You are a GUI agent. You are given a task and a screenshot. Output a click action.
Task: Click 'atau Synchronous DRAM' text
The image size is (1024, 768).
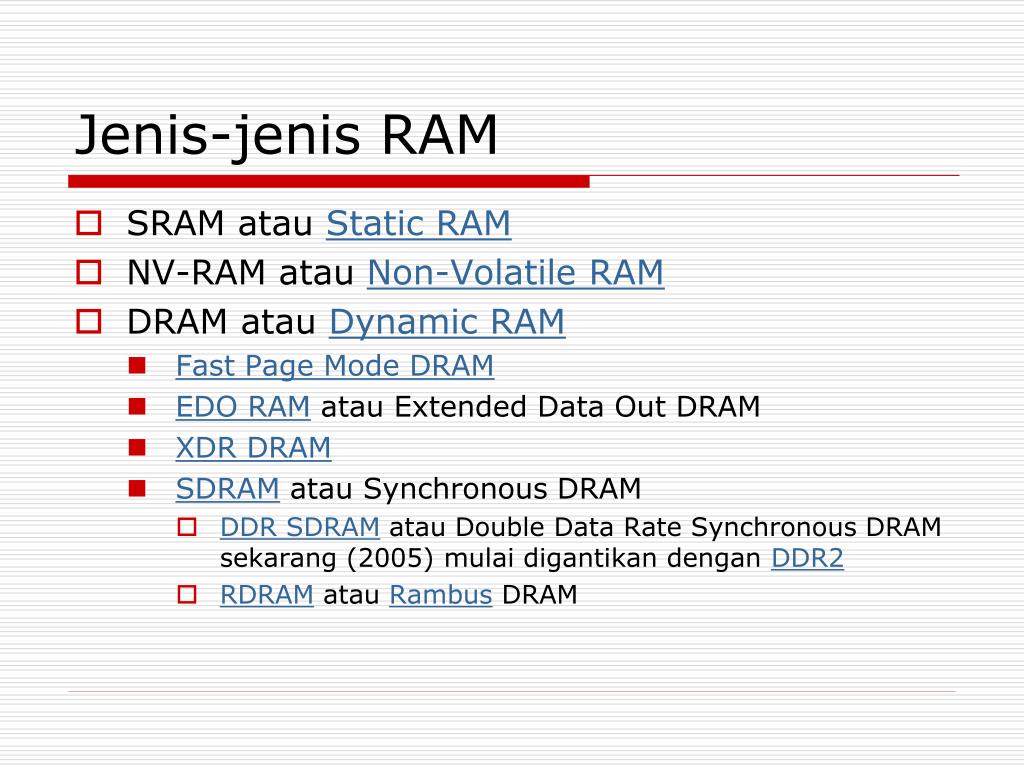[x=466, y=488]
